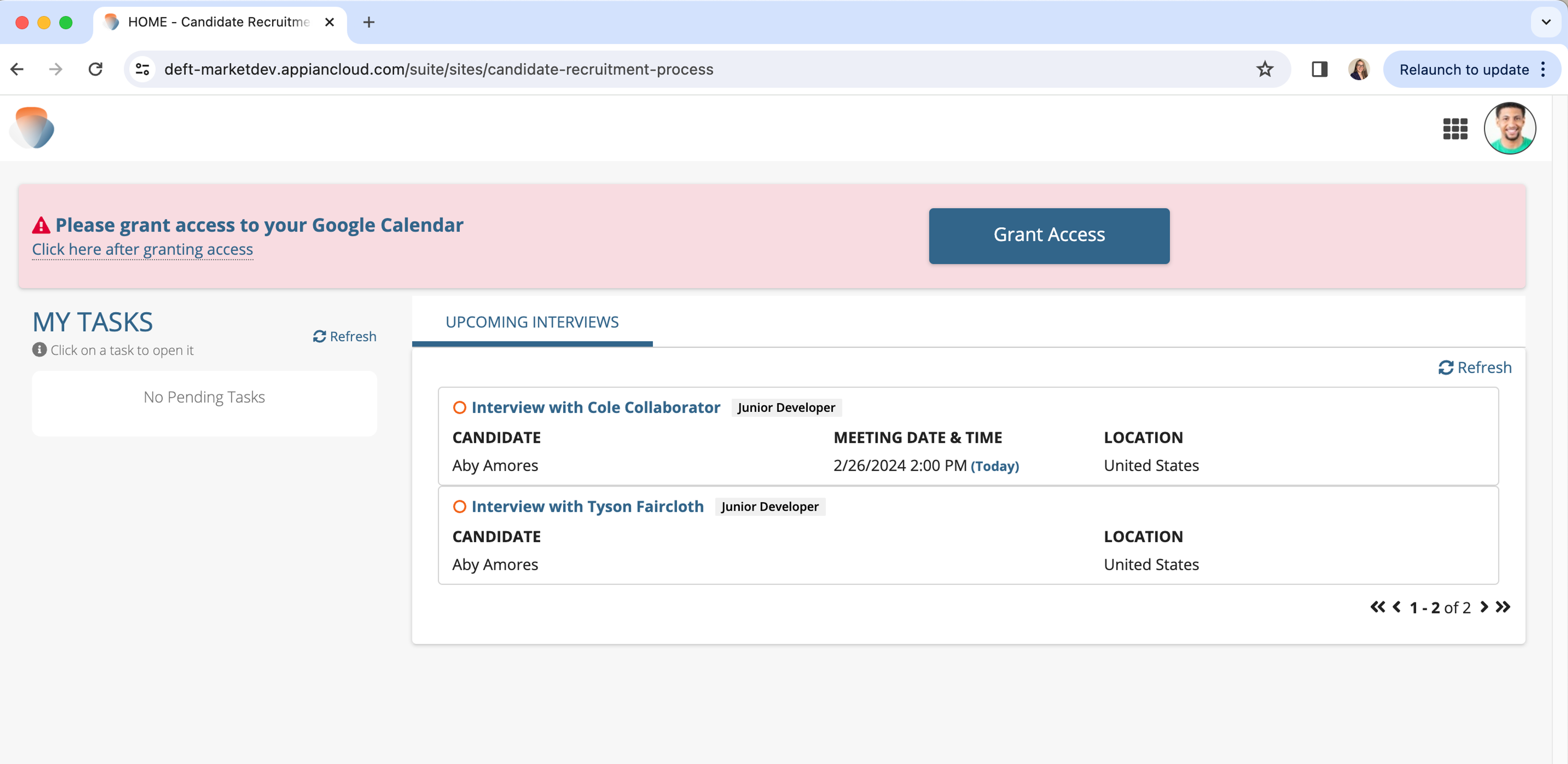Image resolution: width=1568 pixels, height=764 pixels.
Task: Click the address bar URL
Action: point(438,69)
